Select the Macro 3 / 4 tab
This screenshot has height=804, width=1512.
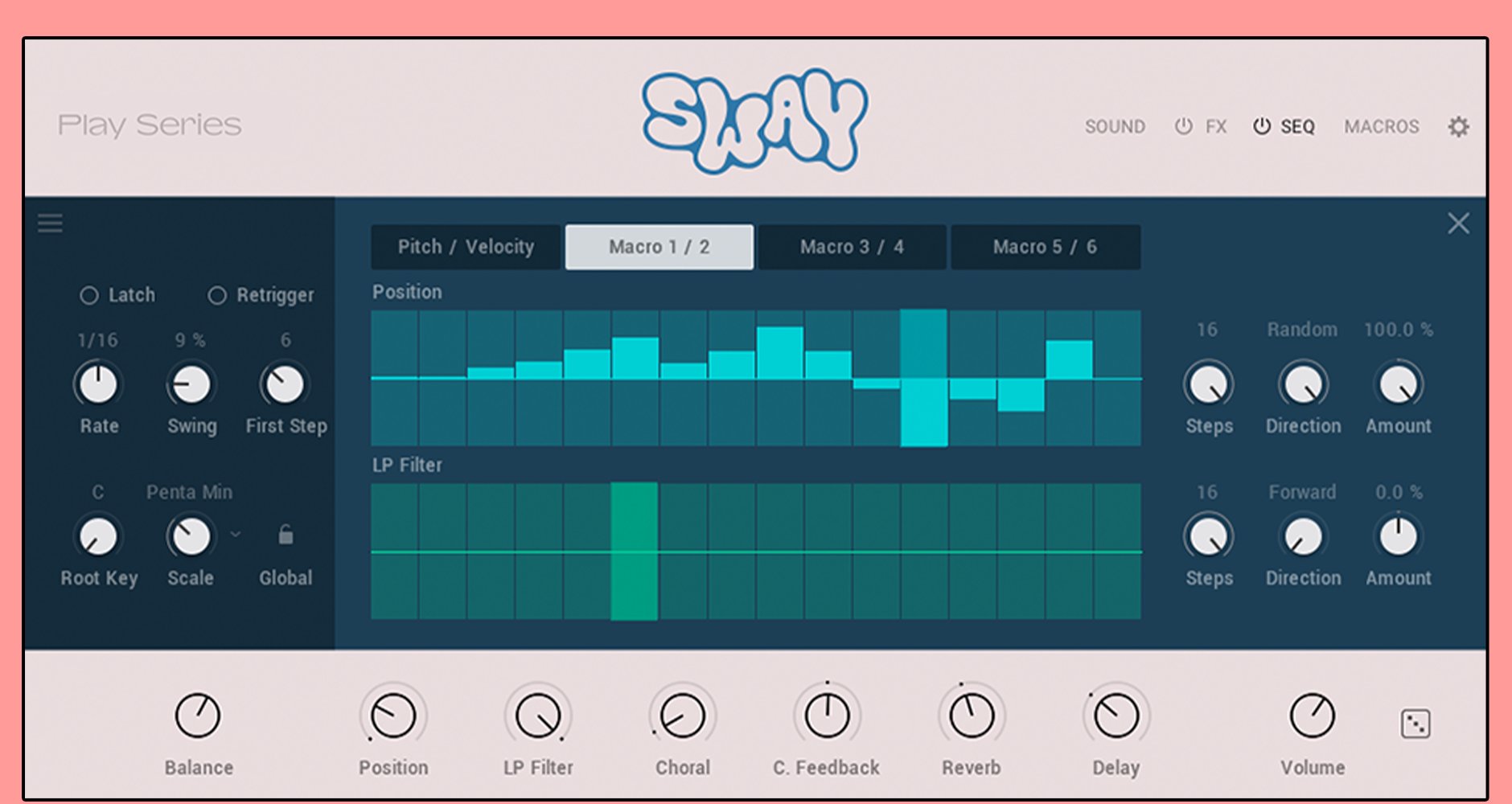[x=852, y=247]
